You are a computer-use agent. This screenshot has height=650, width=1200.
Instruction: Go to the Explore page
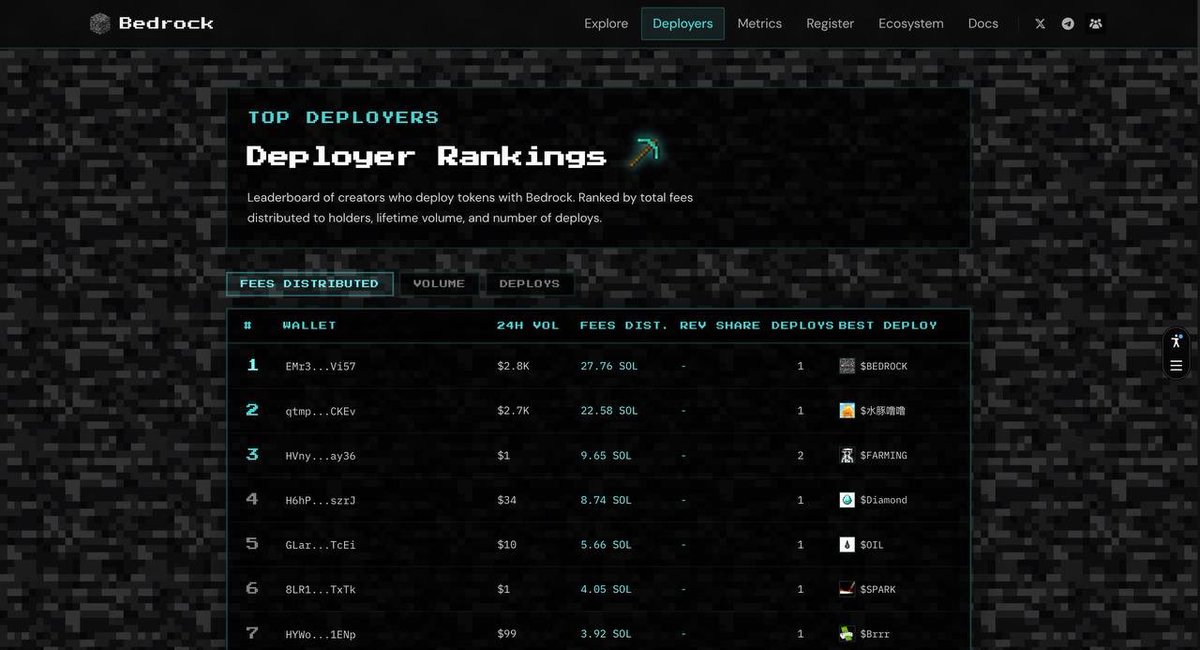606,24
